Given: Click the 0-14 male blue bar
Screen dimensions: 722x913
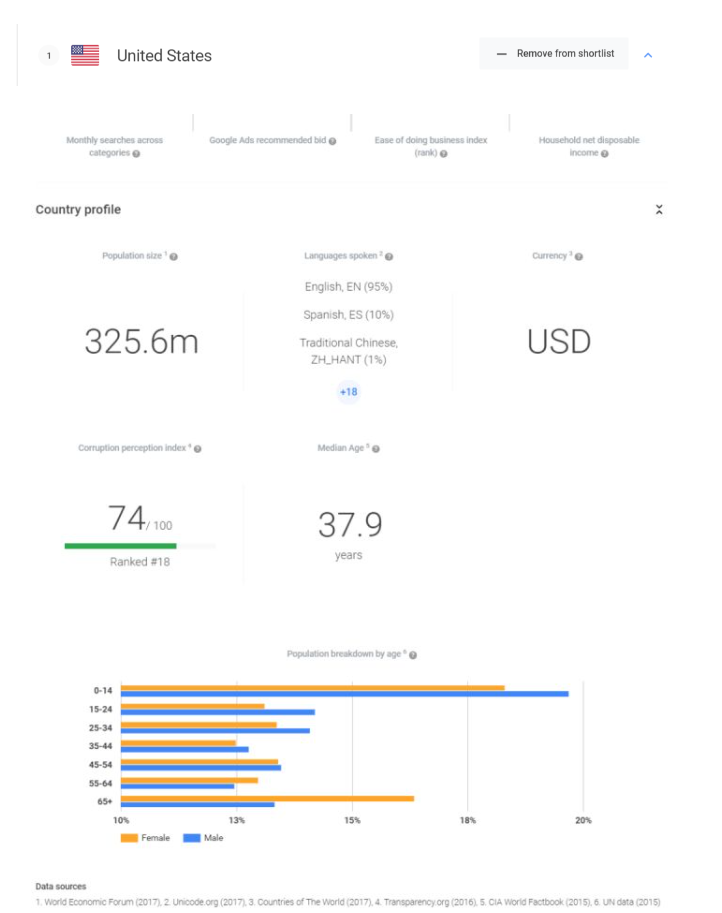Looking at the screenshot, I should 345,694.
